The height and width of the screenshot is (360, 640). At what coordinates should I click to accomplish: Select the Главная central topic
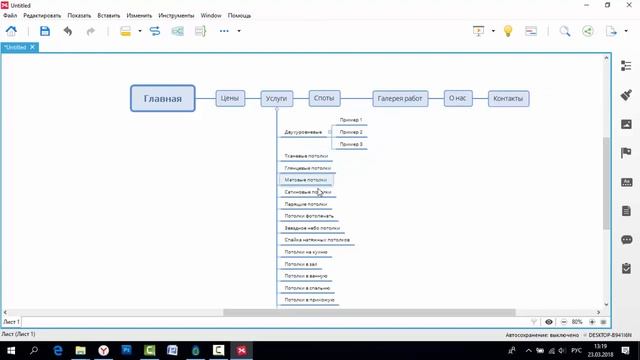pos(163,98)
